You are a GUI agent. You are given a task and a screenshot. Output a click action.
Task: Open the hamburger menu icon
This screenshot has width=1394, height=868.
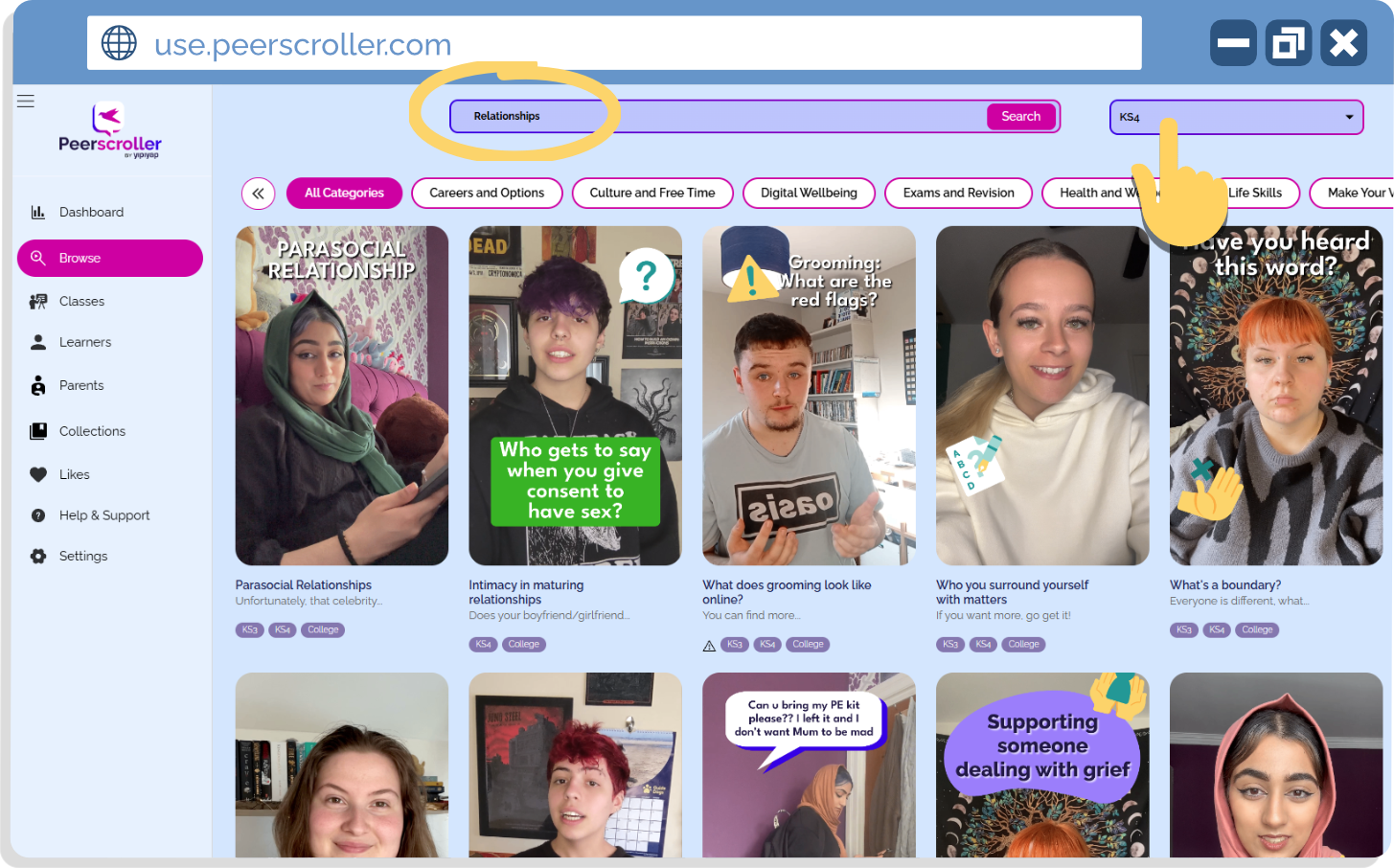[x=26, y=101]
